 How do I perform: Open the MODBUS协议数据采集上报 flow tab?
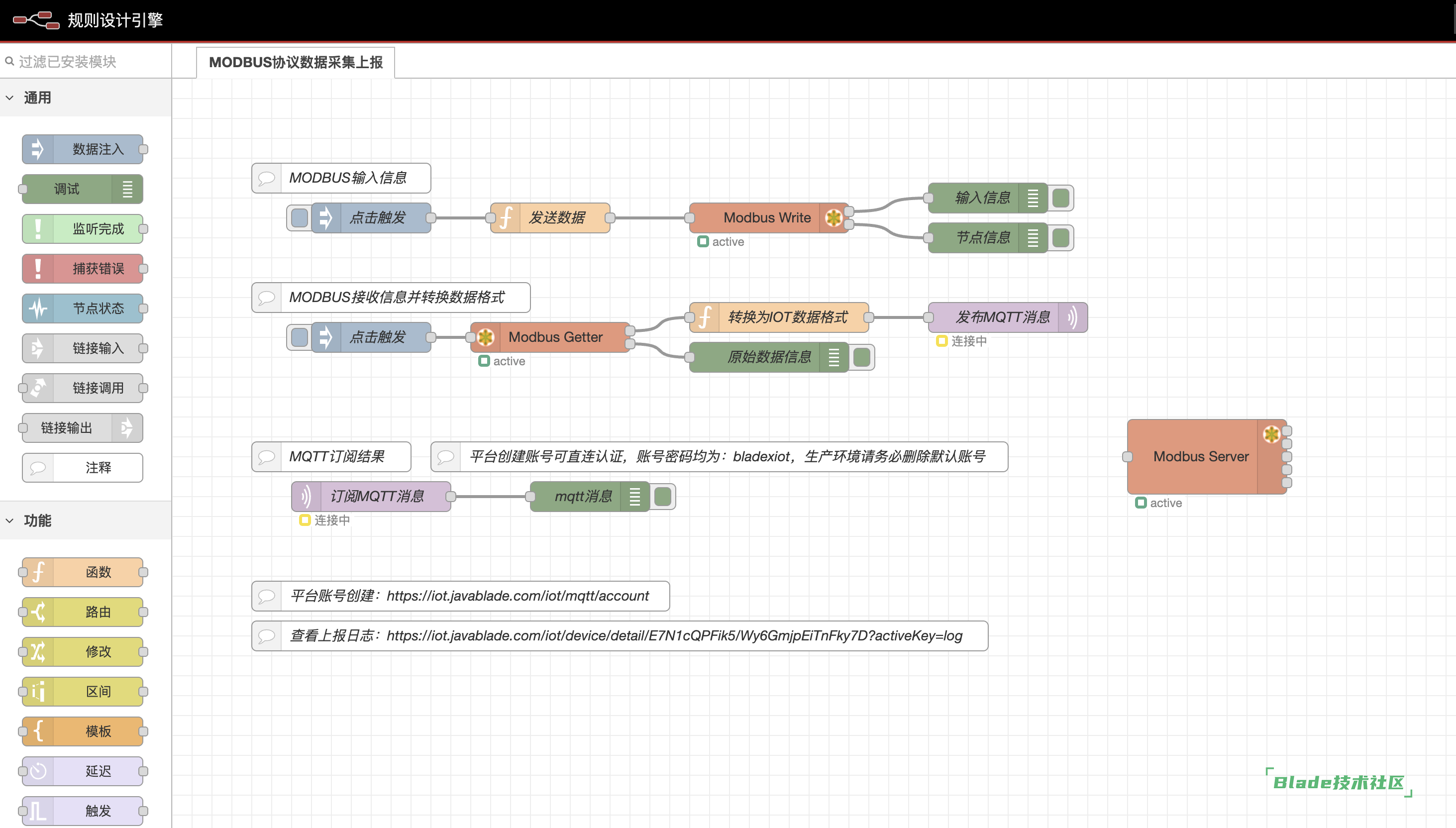(296, 63)
